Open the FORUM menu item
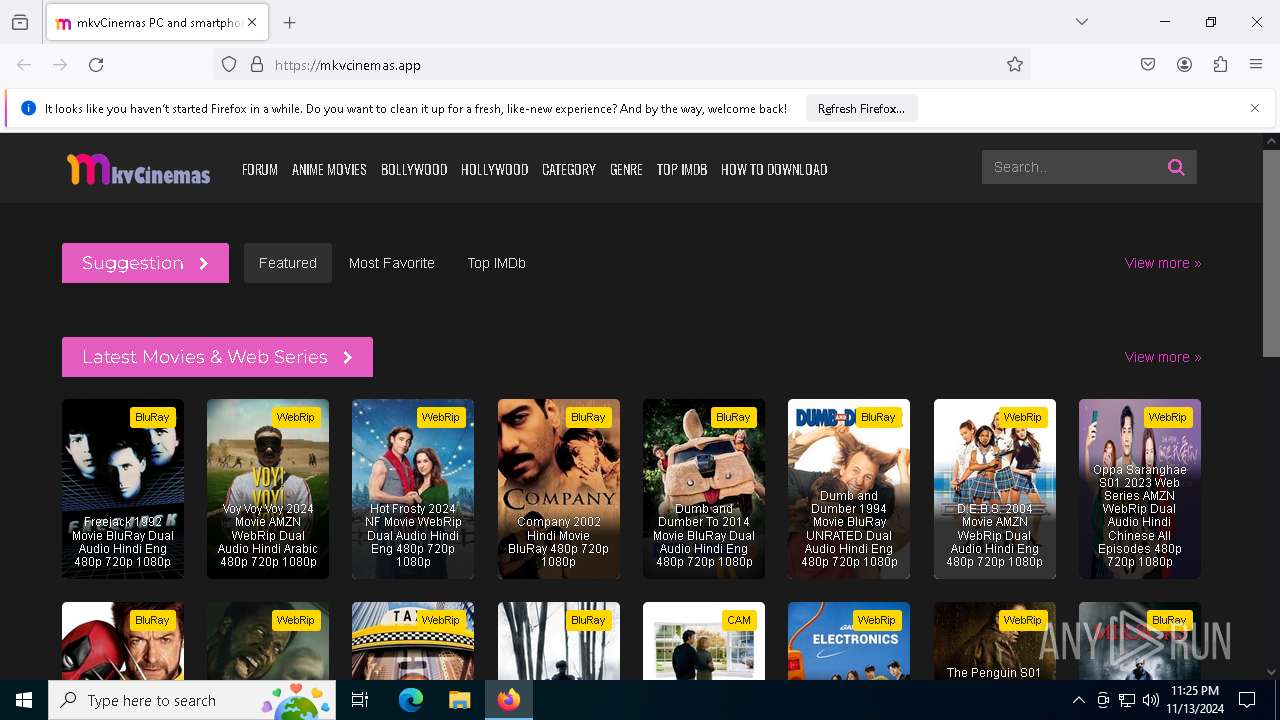 [260, 170]
